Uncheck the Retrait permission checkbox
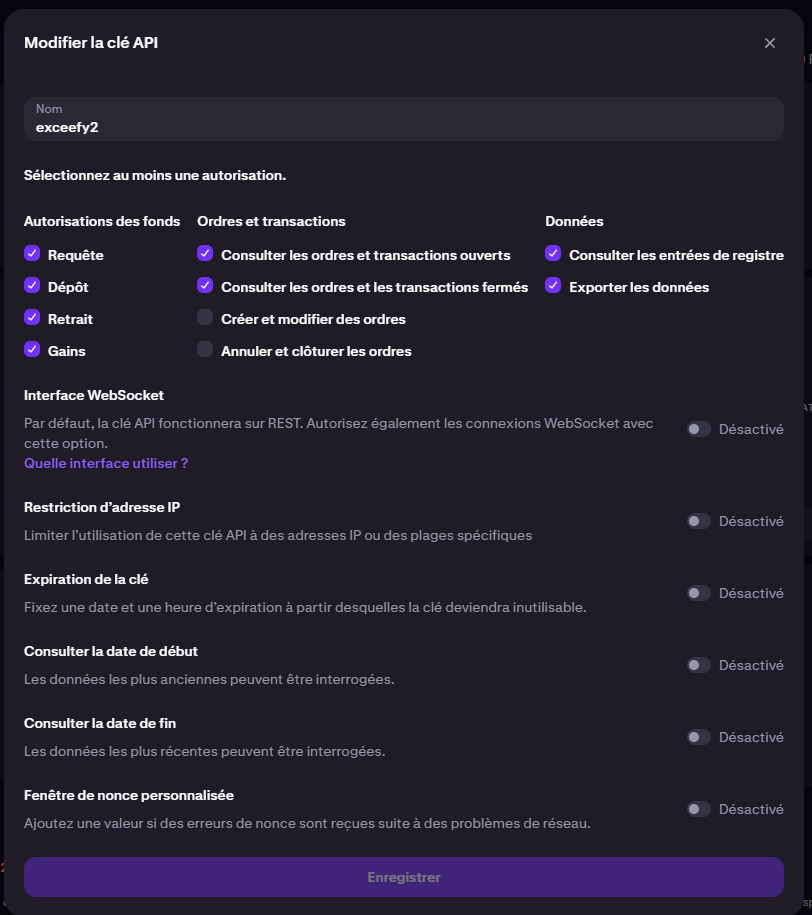This screenshot has width=812, height=915. click(x=32, y=318)
